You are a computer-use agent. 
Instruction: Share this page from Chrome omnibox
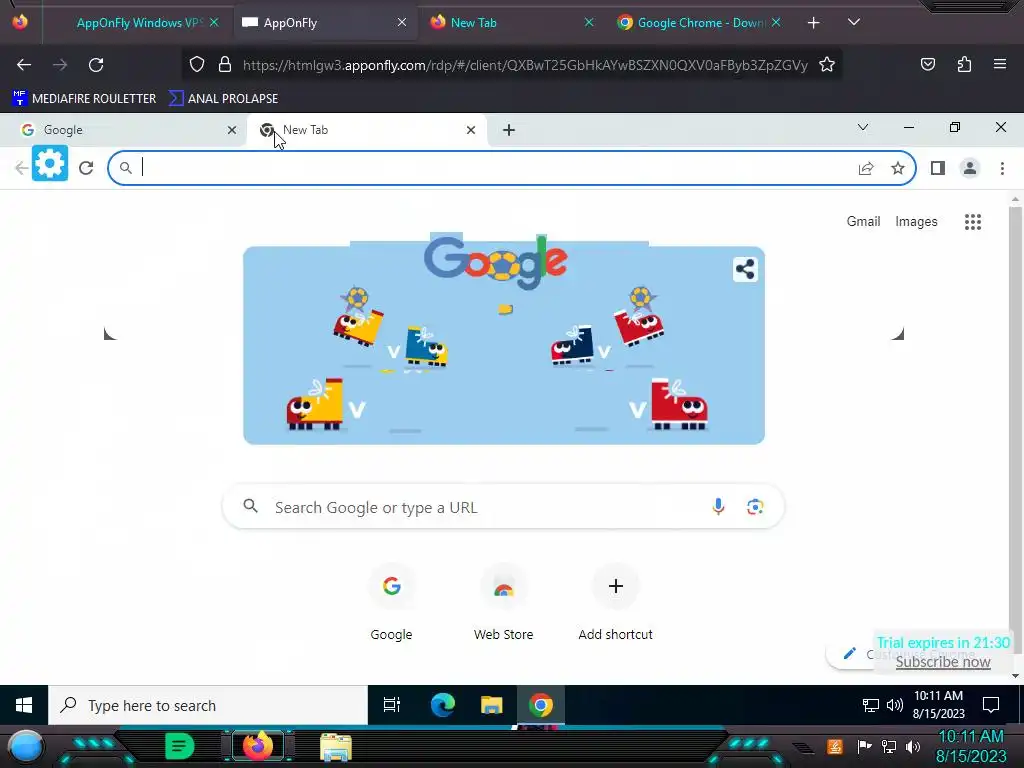coord(866,168)
